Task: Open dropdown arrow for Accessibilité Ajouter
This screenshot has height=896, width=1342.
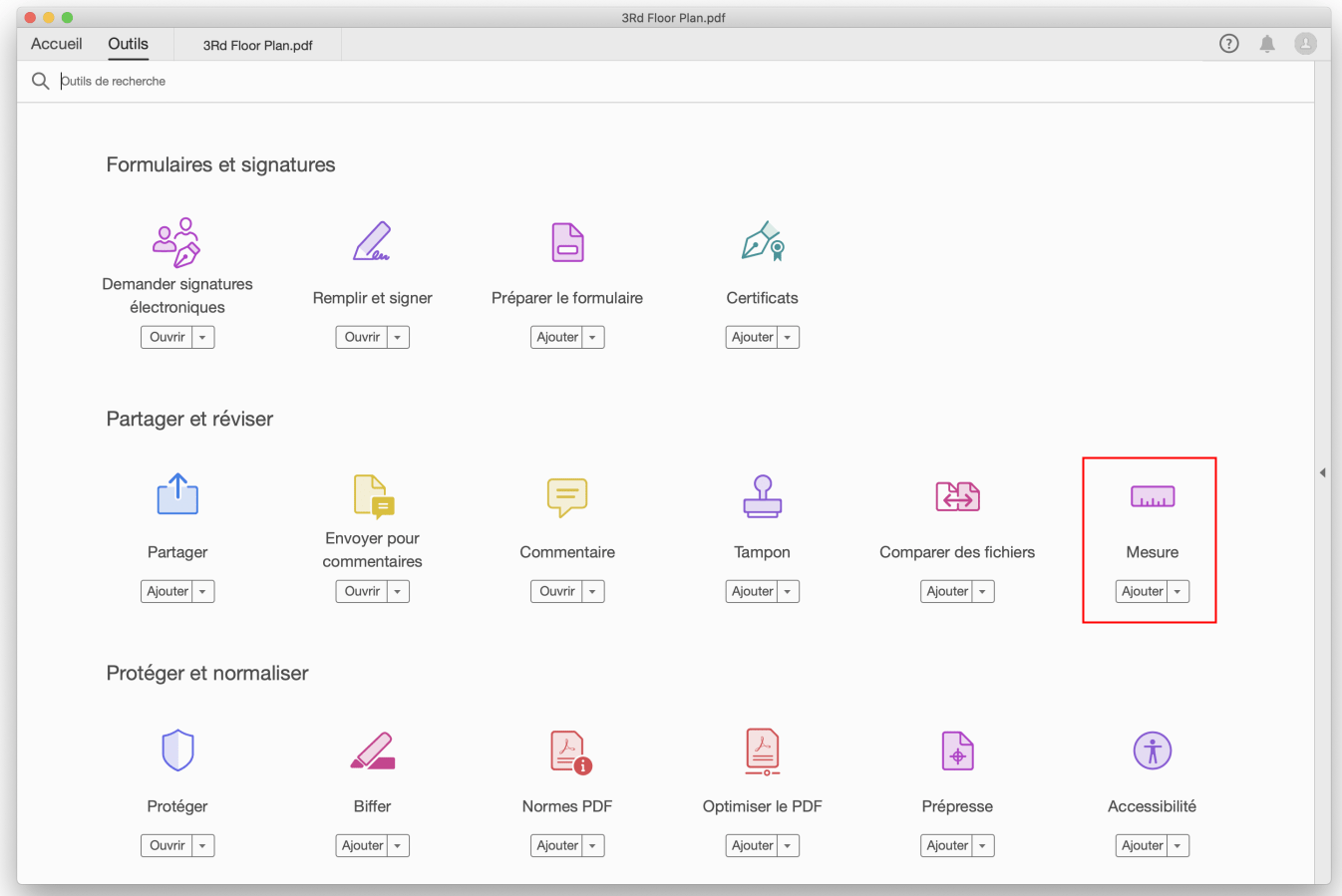Action: (x=1177, y=845)
